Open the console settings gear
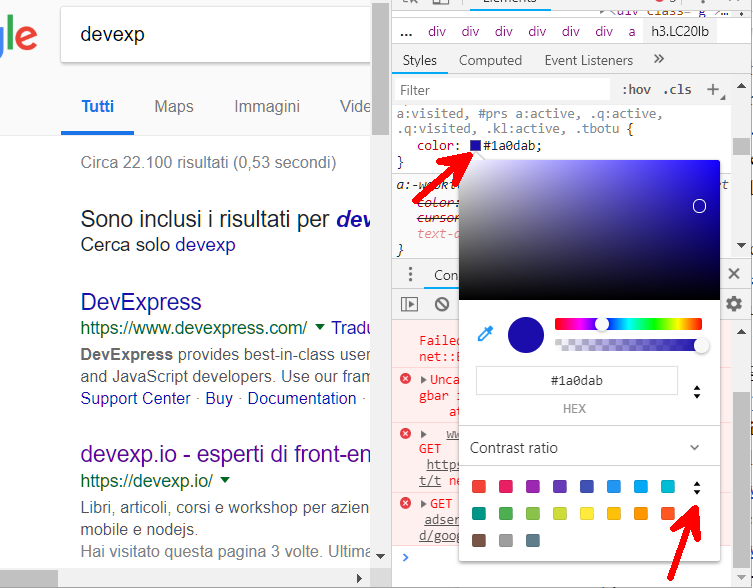 point(734,304)
